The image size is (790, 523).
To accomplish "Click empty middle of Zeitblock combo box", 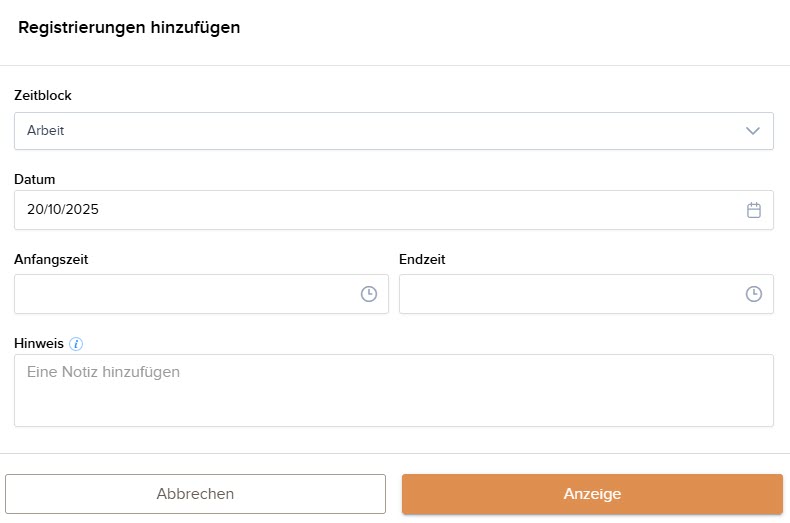I will (400, 131).
